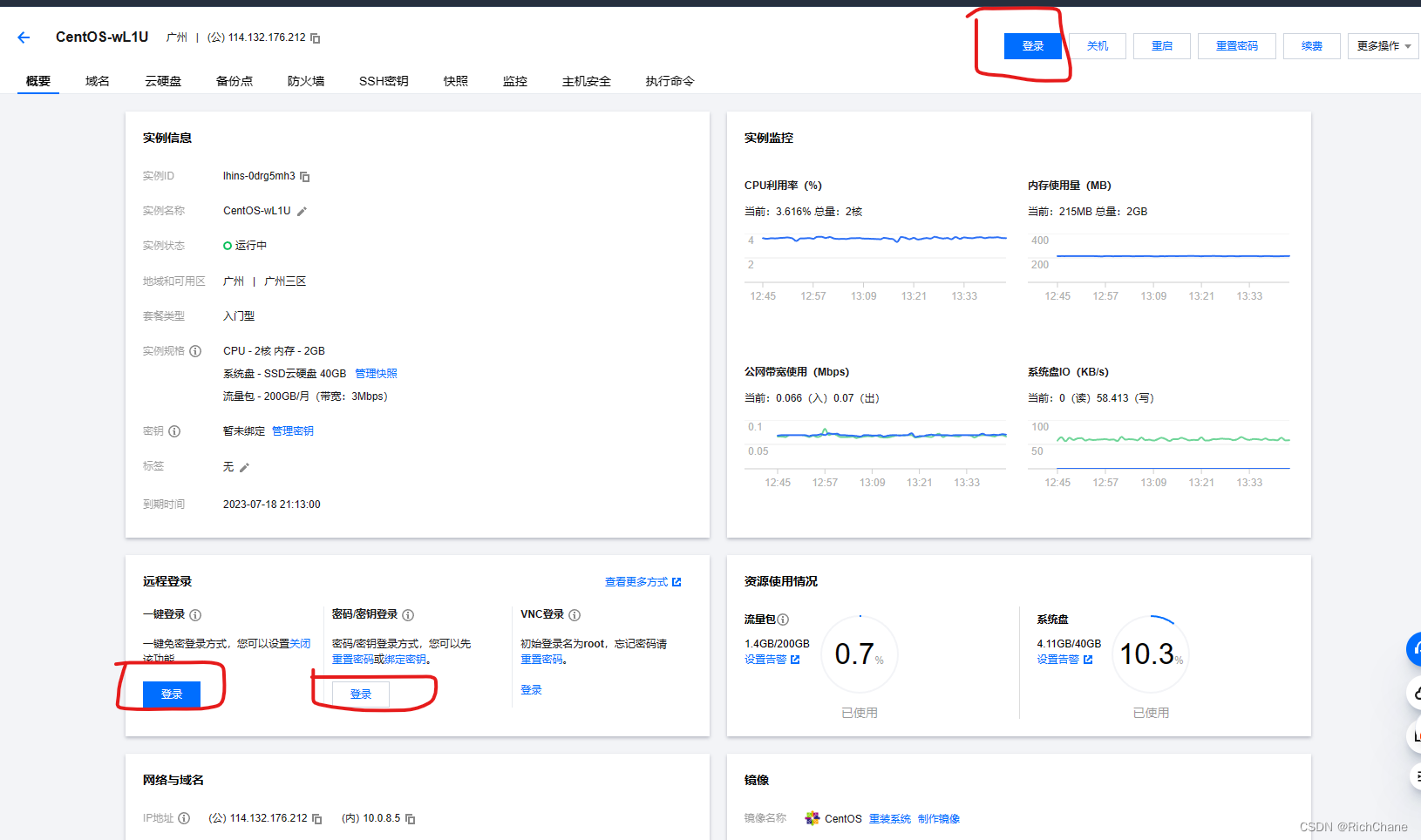This screenshot has width=1421, height=840.
Task: Click 关闭 link in 一键登录 description
Action: pos(300,644)
